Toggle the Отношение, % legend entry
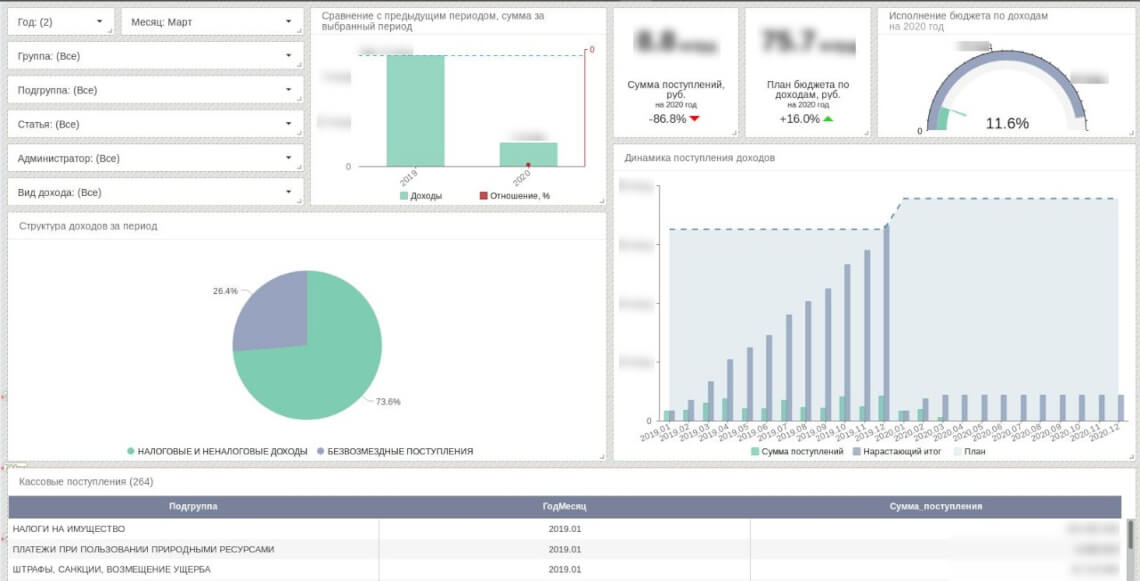1140x581 pixels. (514, 196)
